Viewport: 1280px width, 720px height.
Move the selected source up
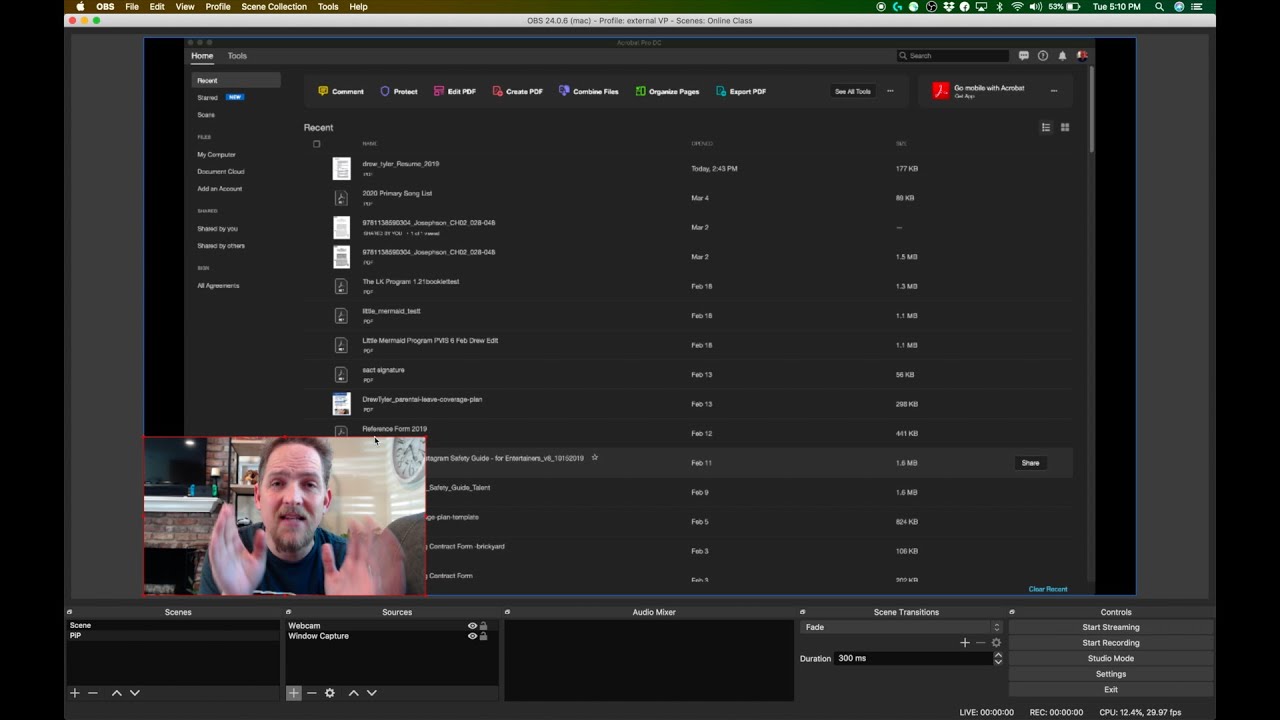point(353,693)
